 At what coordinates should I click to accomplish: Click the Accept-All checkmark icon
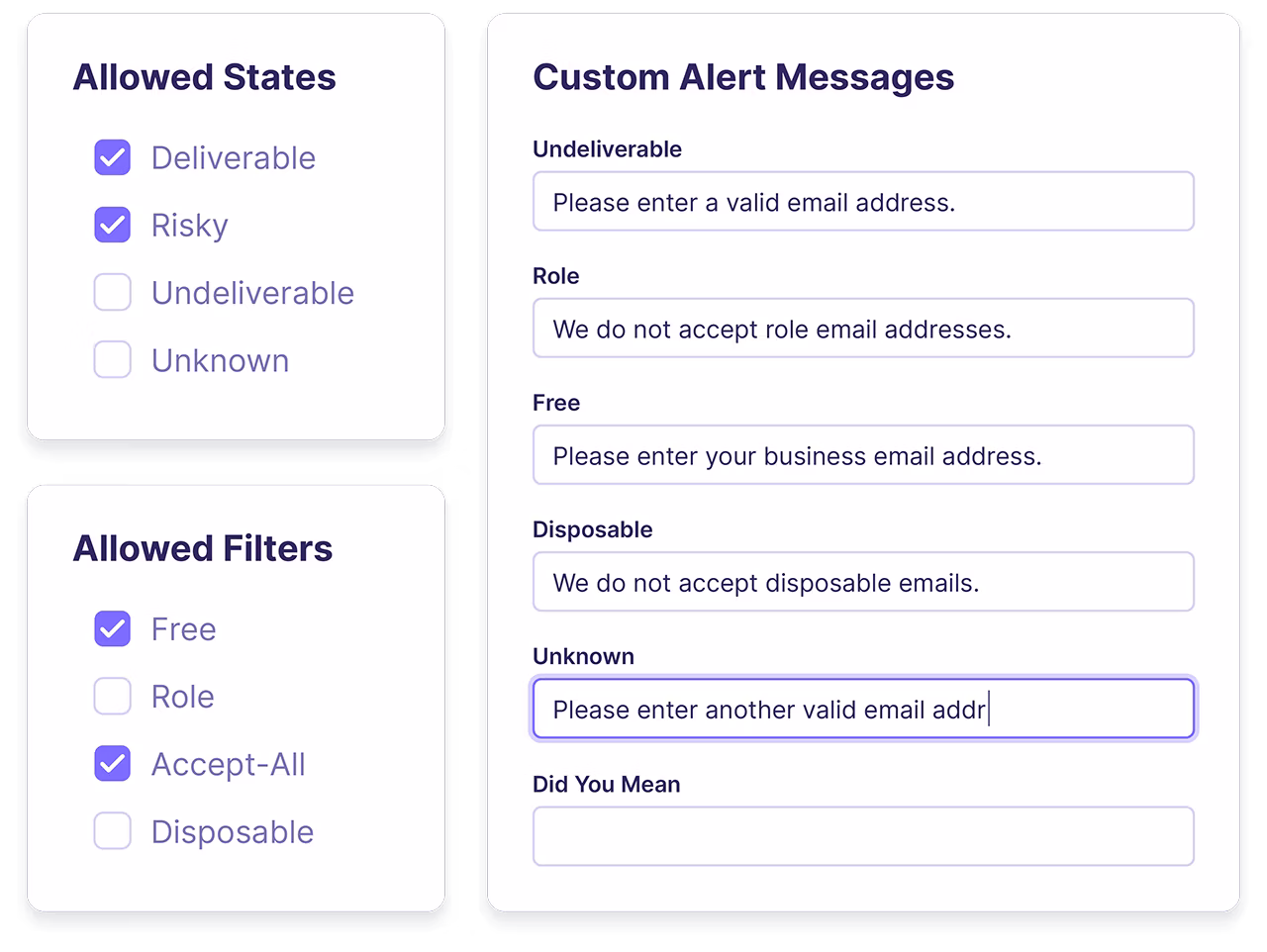(x=112, y=764)
